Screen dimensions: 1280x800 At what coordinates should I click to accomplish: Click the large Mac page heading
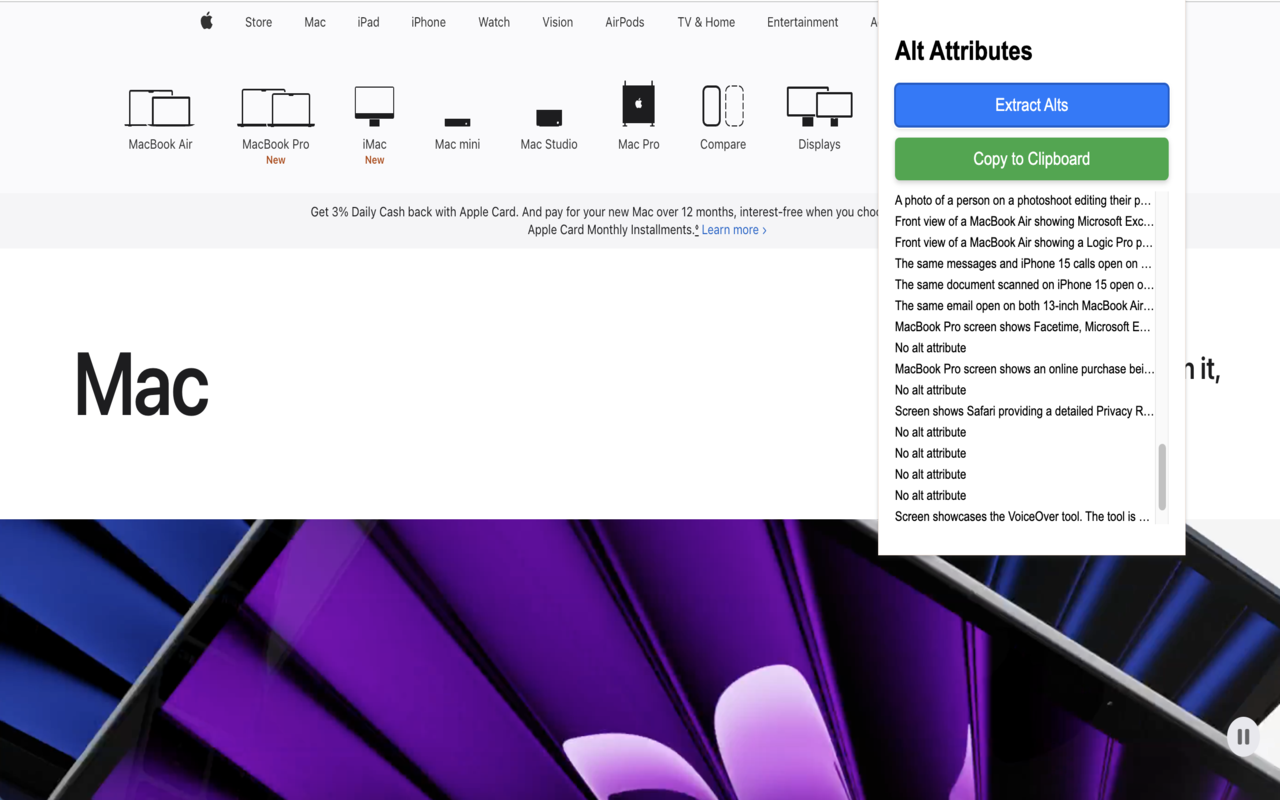point(141,385)
